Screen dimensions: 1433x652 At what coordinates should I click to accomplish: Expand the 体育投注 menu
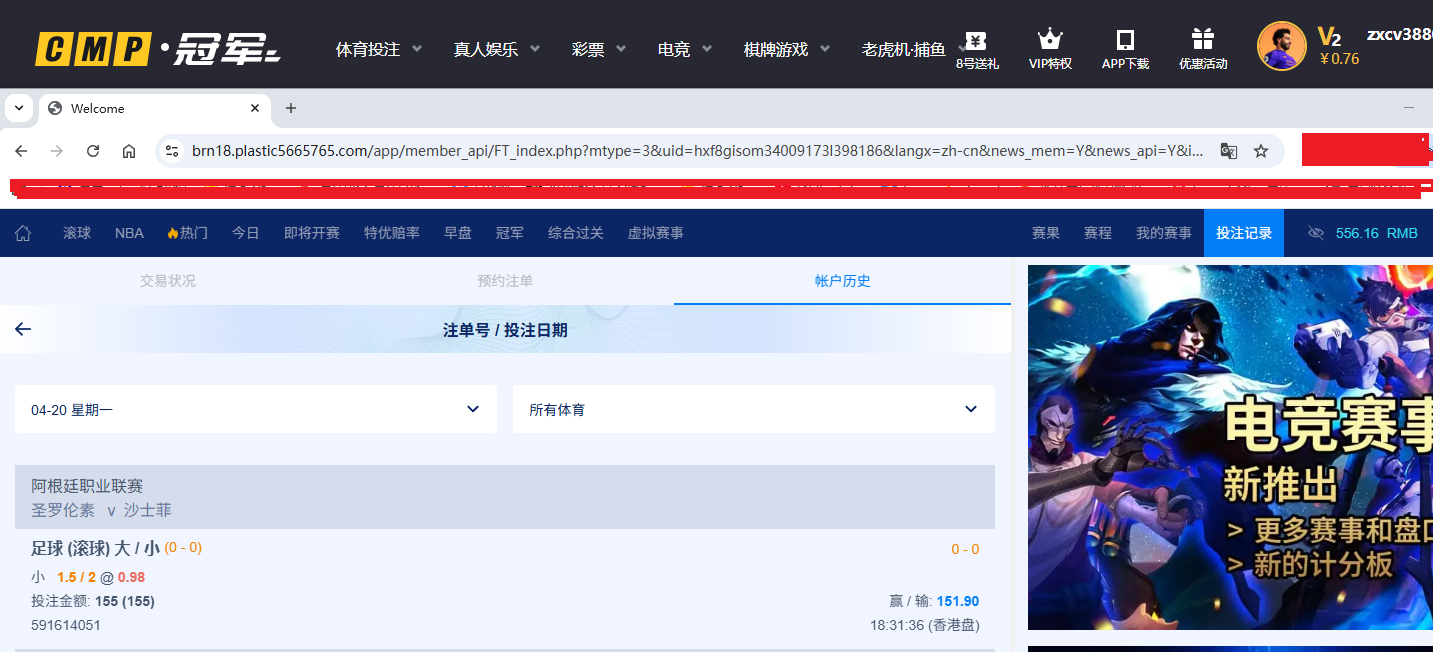[379, 49]
